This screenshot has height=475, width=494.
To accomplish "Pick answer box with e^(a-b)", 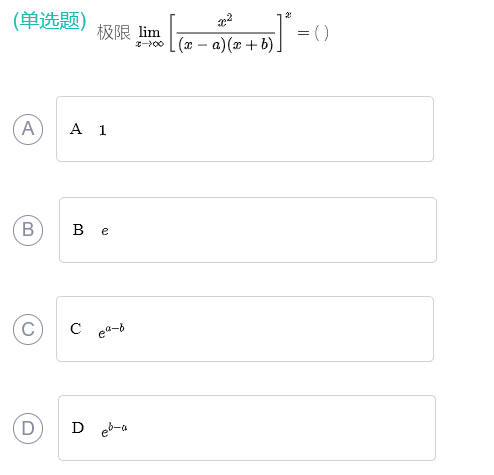I will click(x=245, y=329).
